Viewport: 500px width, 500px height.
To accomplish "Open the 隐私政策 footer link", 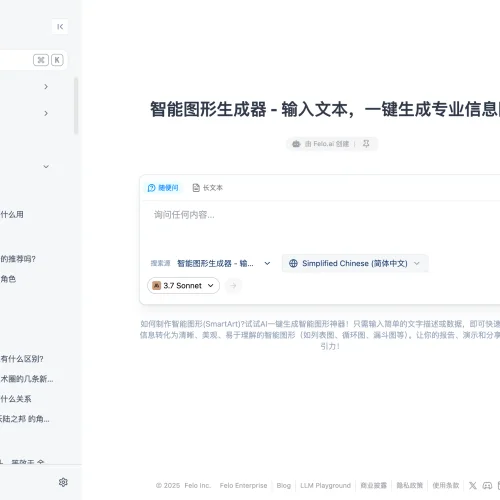I will tap(410, 485).
